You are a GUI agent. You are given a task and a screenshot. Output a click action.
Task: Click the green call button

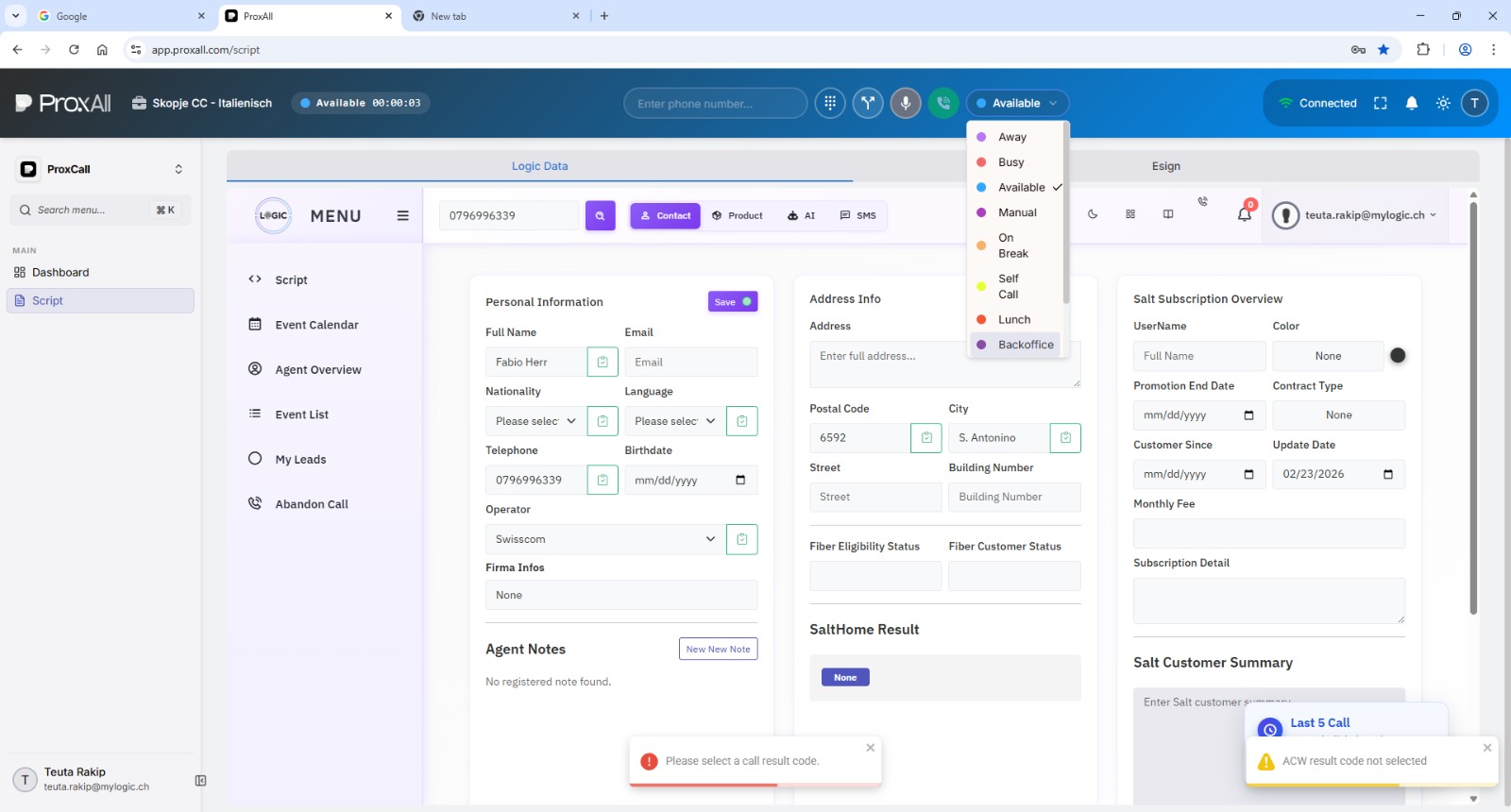[943, 103]
